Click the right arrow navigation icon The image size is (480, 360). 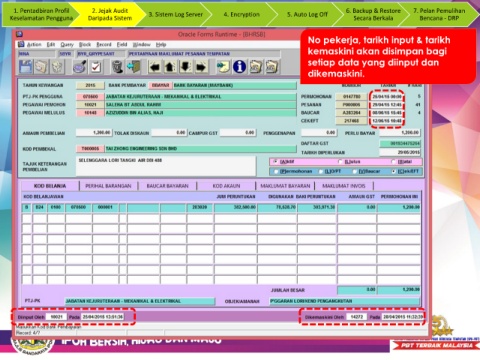pyautogui.click(x=201, y=67)
